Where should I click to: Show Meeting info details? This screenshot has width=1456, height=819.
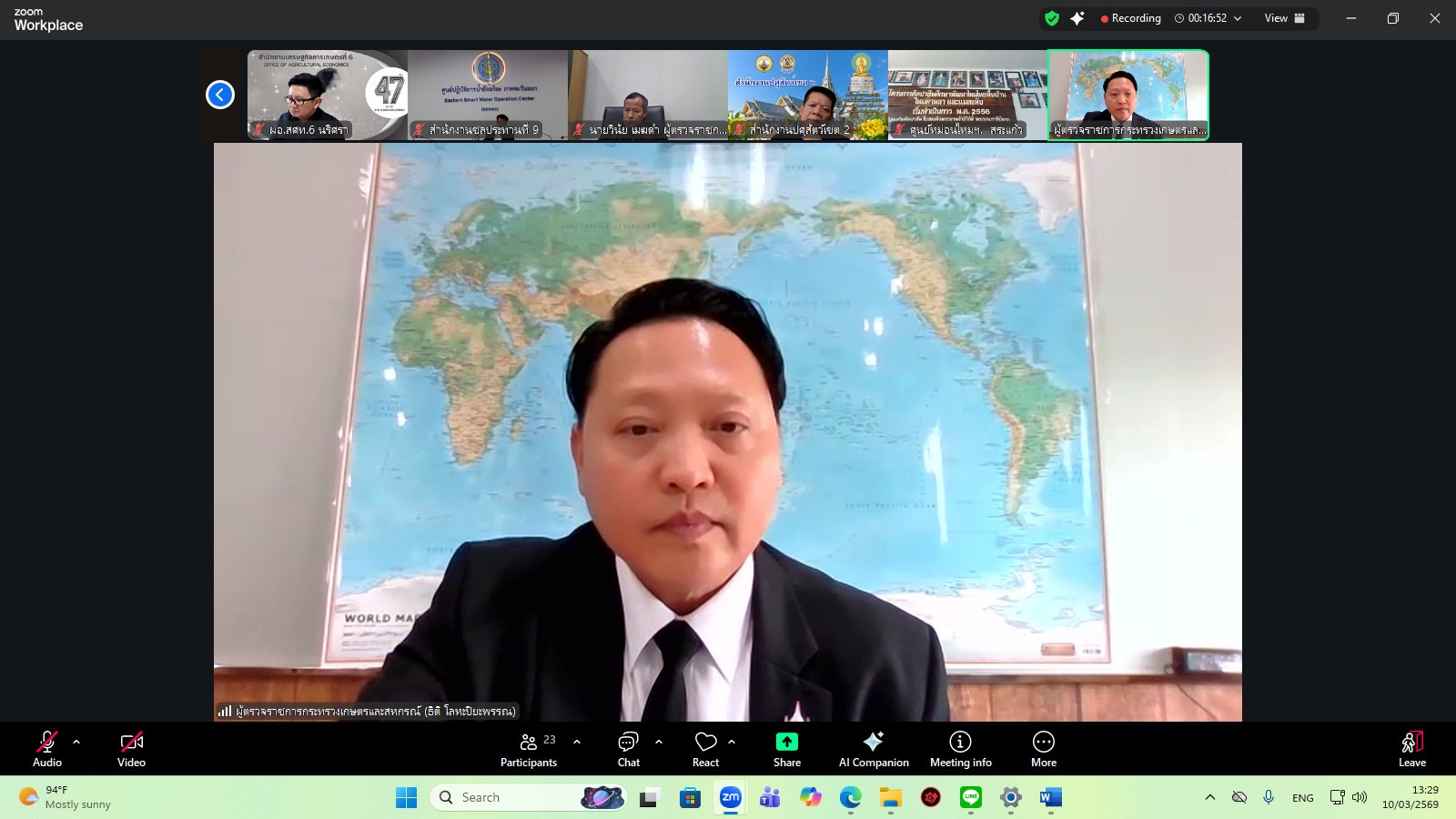tap(960, 749)
